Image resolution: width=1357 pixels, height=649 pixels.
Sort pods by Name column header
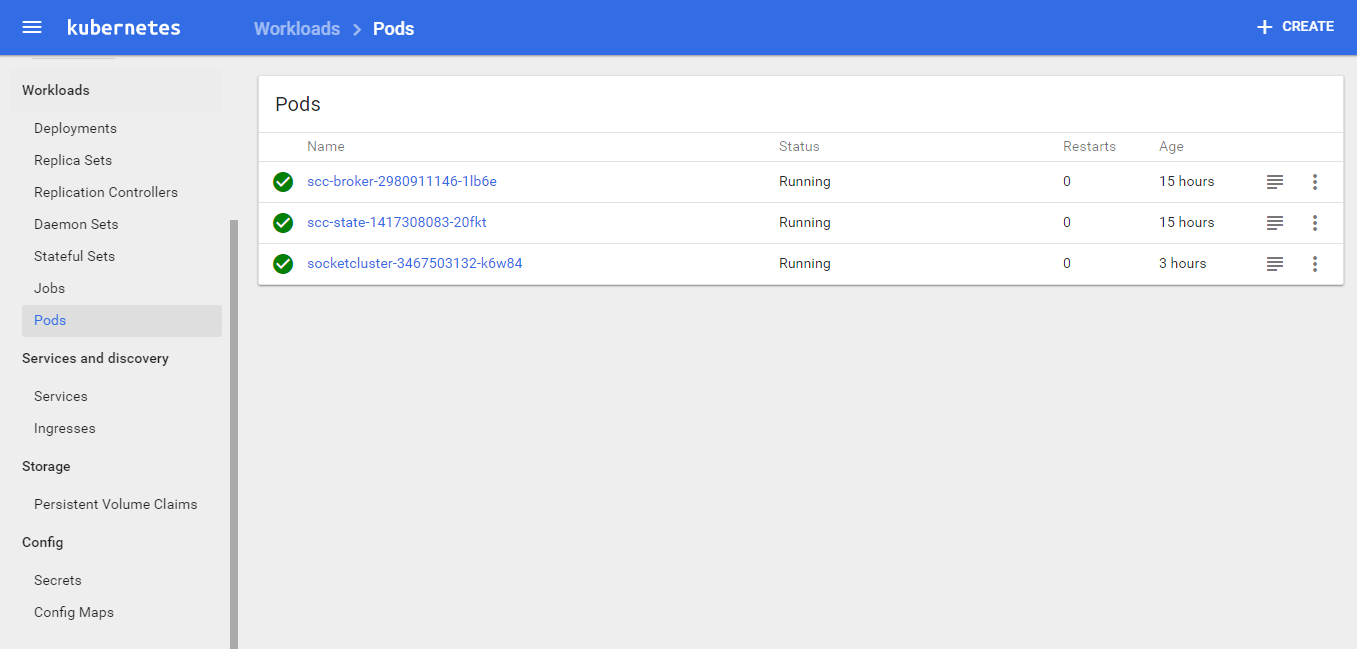click(326, 147)
